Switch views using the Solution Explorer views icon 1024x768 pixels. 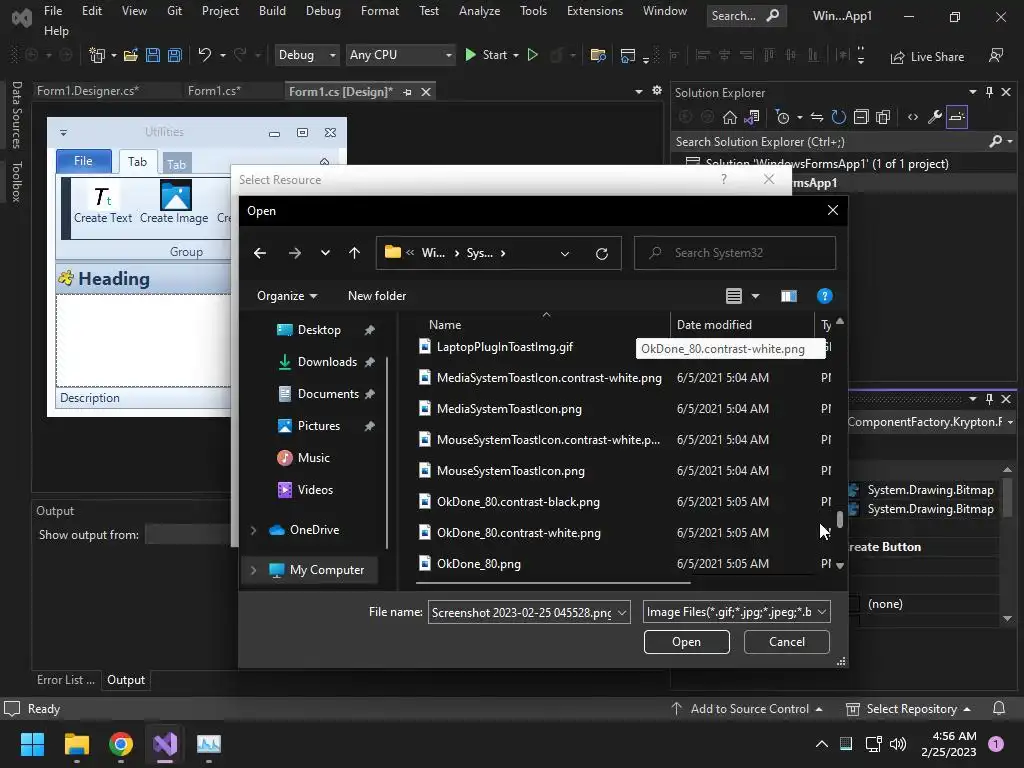coord(752,118)
